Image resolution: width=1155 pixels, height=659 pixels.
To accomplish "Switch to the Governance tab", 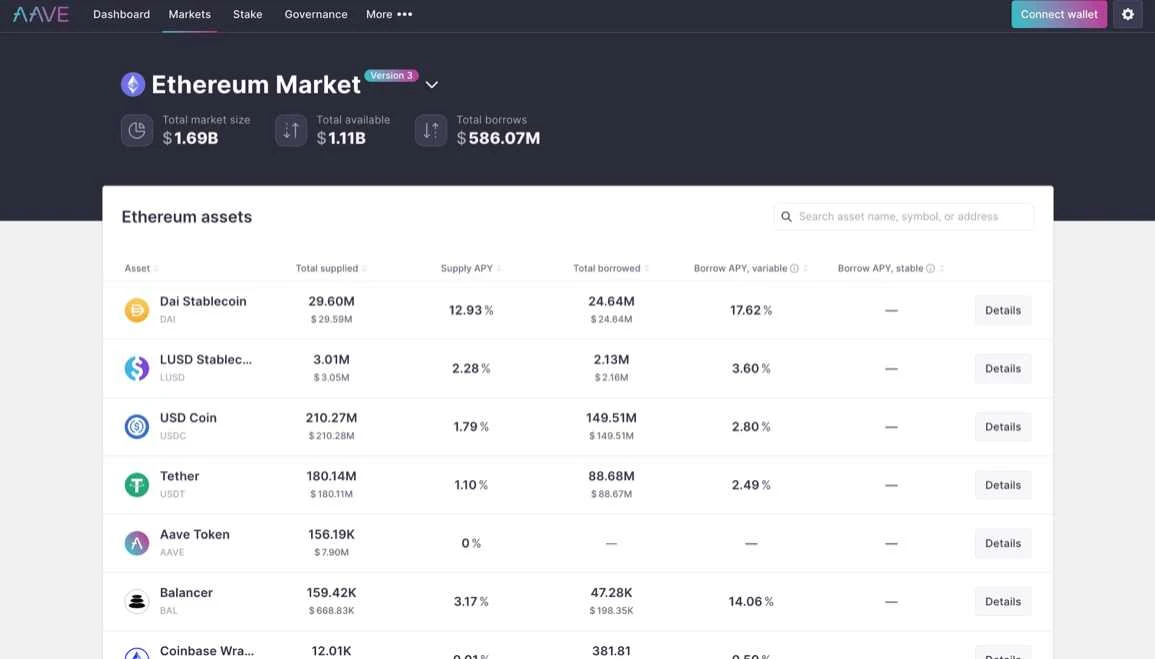I will pos(316,14).
